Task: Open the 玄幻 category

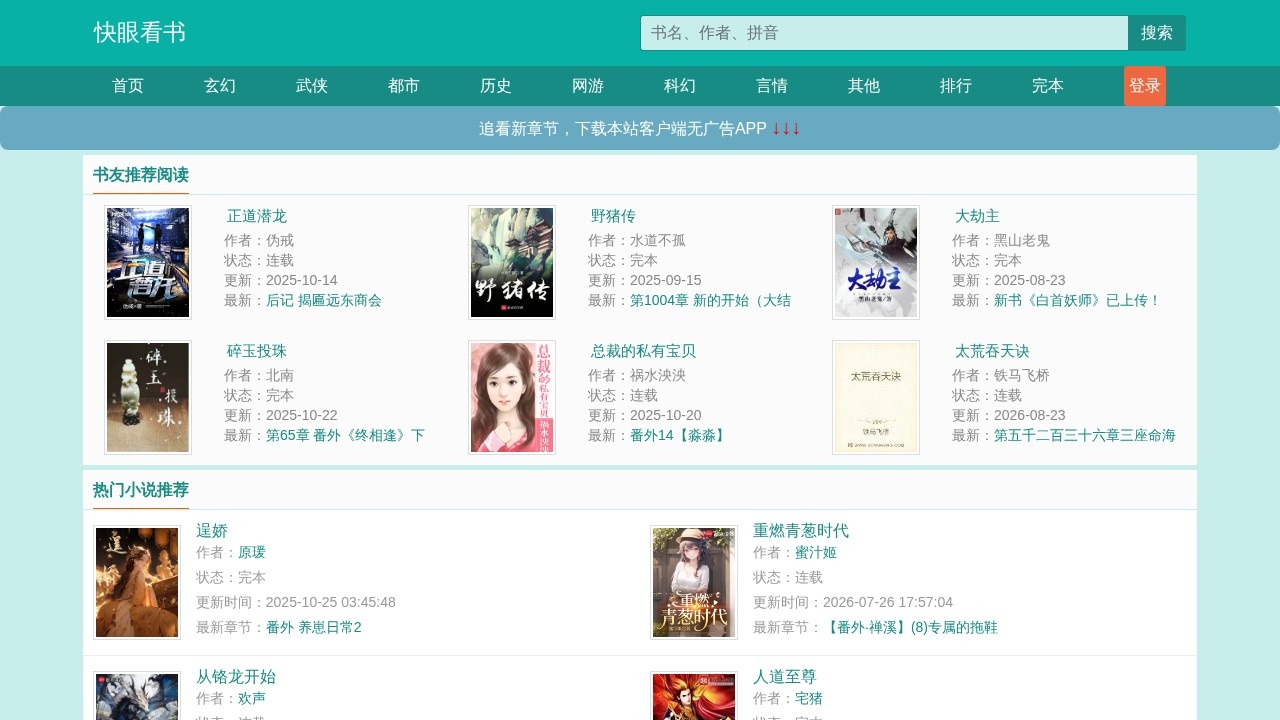Action: point(220,86)
